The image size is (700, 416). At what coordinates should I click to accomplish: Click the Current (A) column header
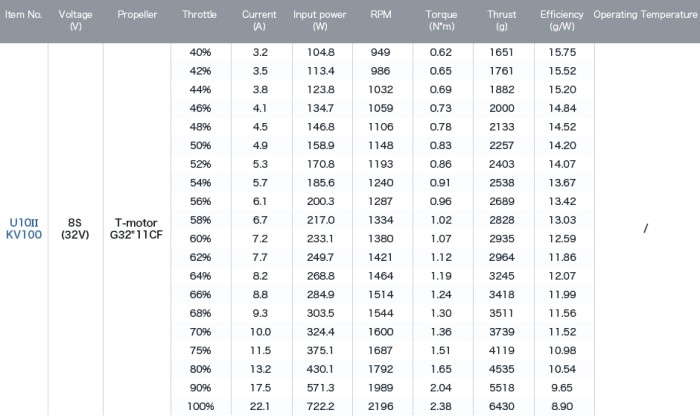click(259, 20)
